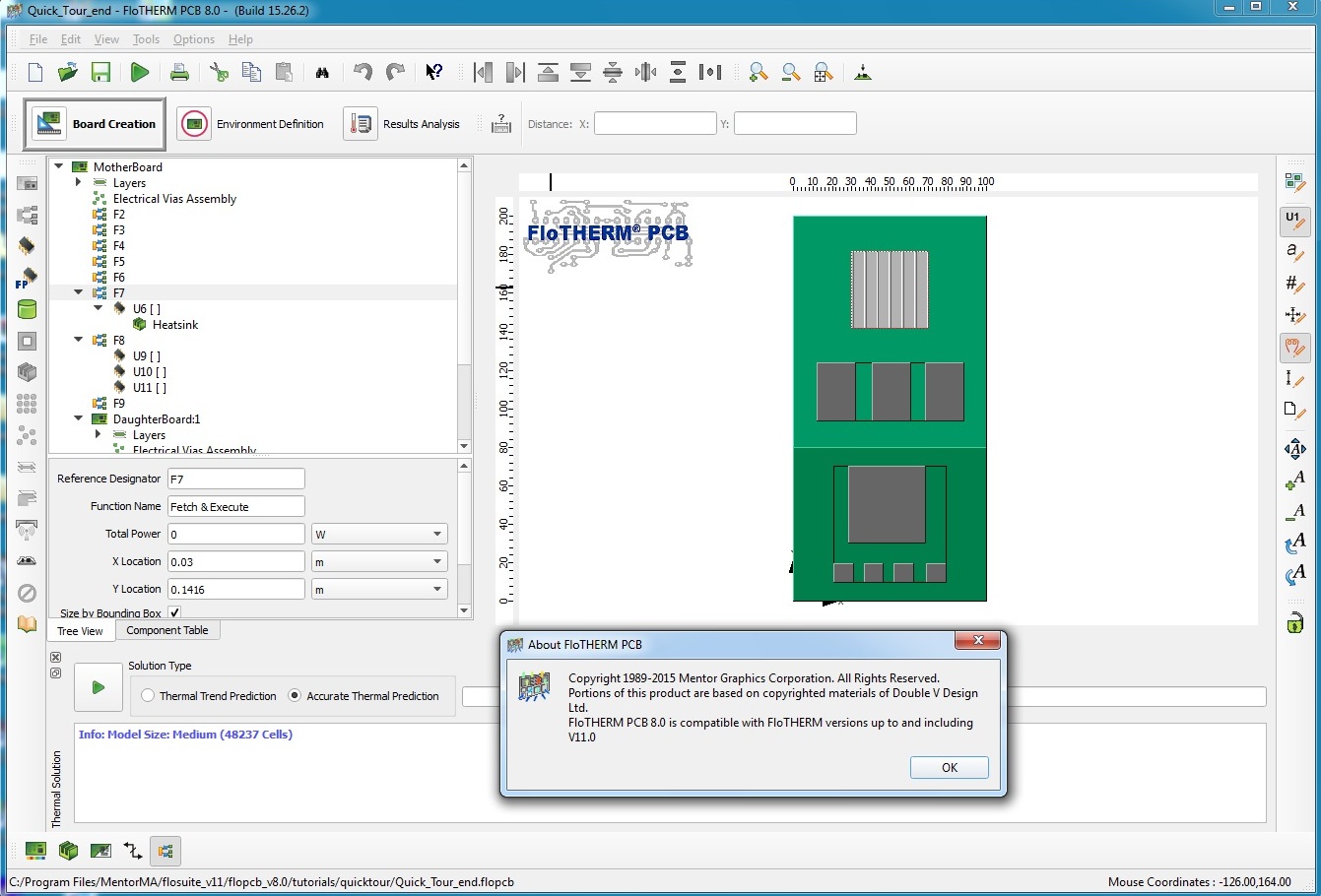Screen dimensions: 1321x896
Task: Increase annotation text size with green plus A
Action: pyautogui.click(x=1294, y=480)
